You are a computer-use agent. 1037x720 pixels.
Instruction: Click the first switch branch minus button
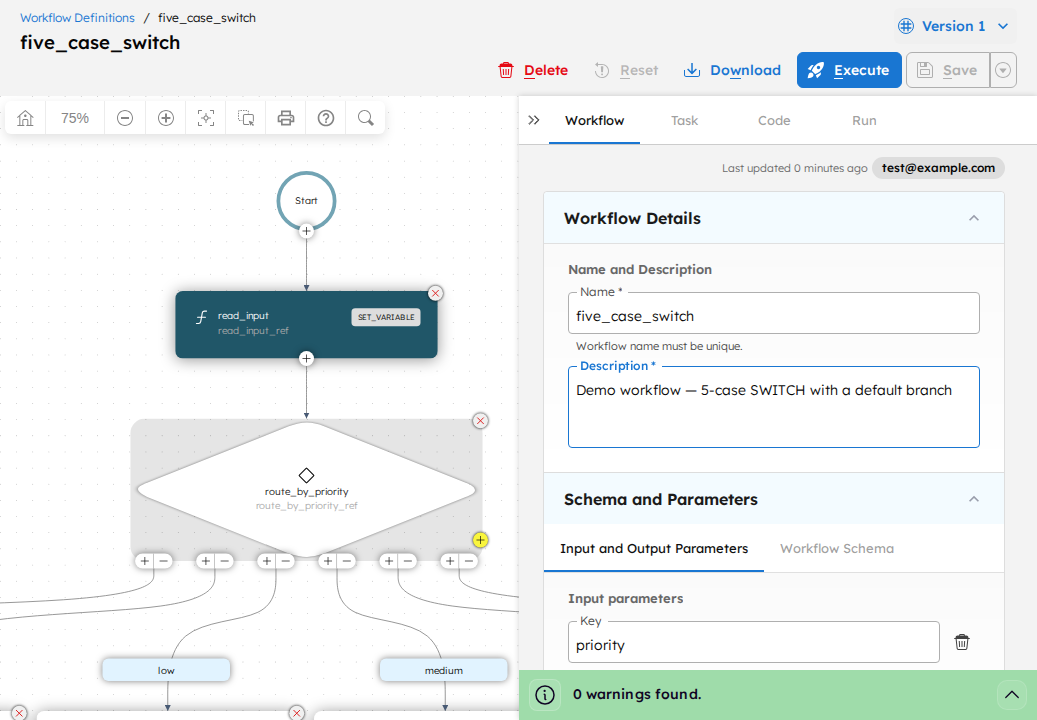[x=163, y=561]
